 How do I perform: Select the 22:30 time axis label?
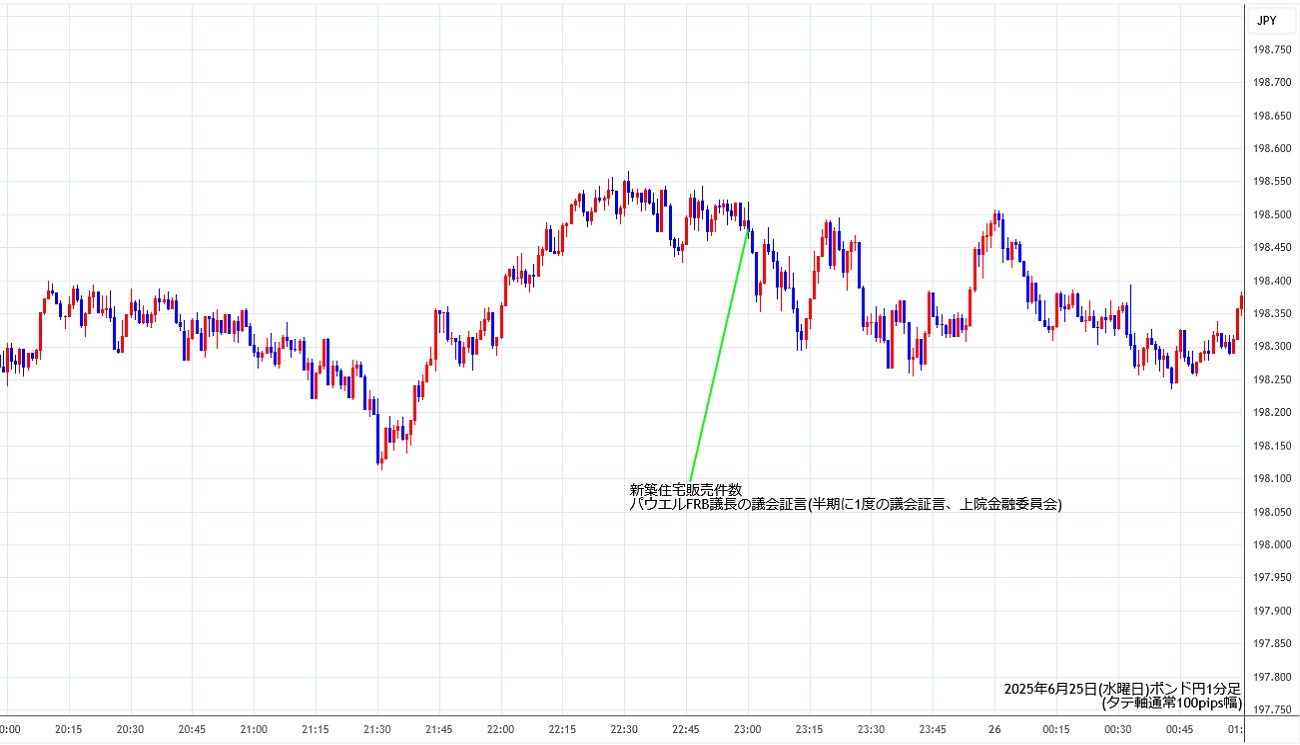(x=625, y=730)
